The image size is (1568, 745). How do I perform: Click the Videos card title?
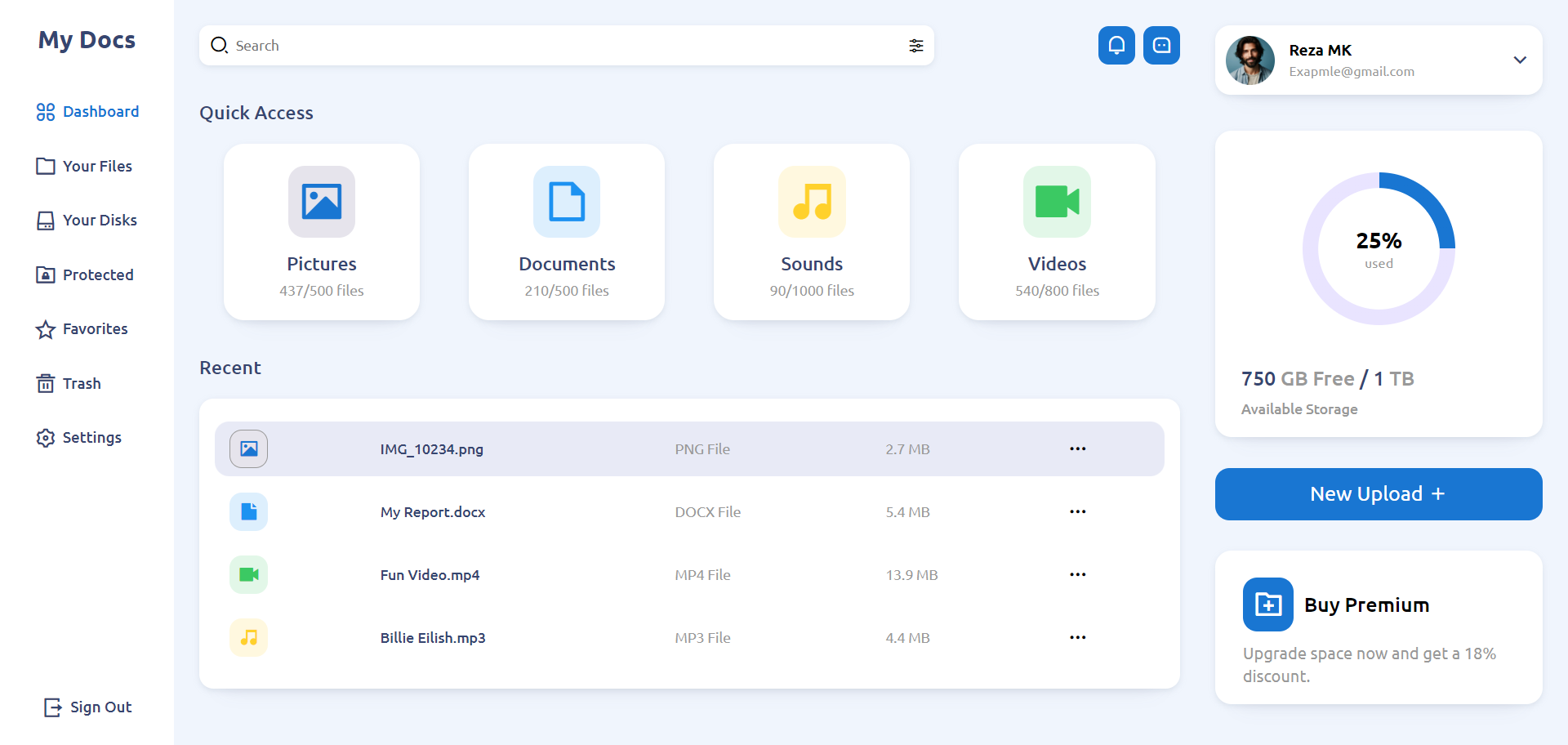[1057, 264]
